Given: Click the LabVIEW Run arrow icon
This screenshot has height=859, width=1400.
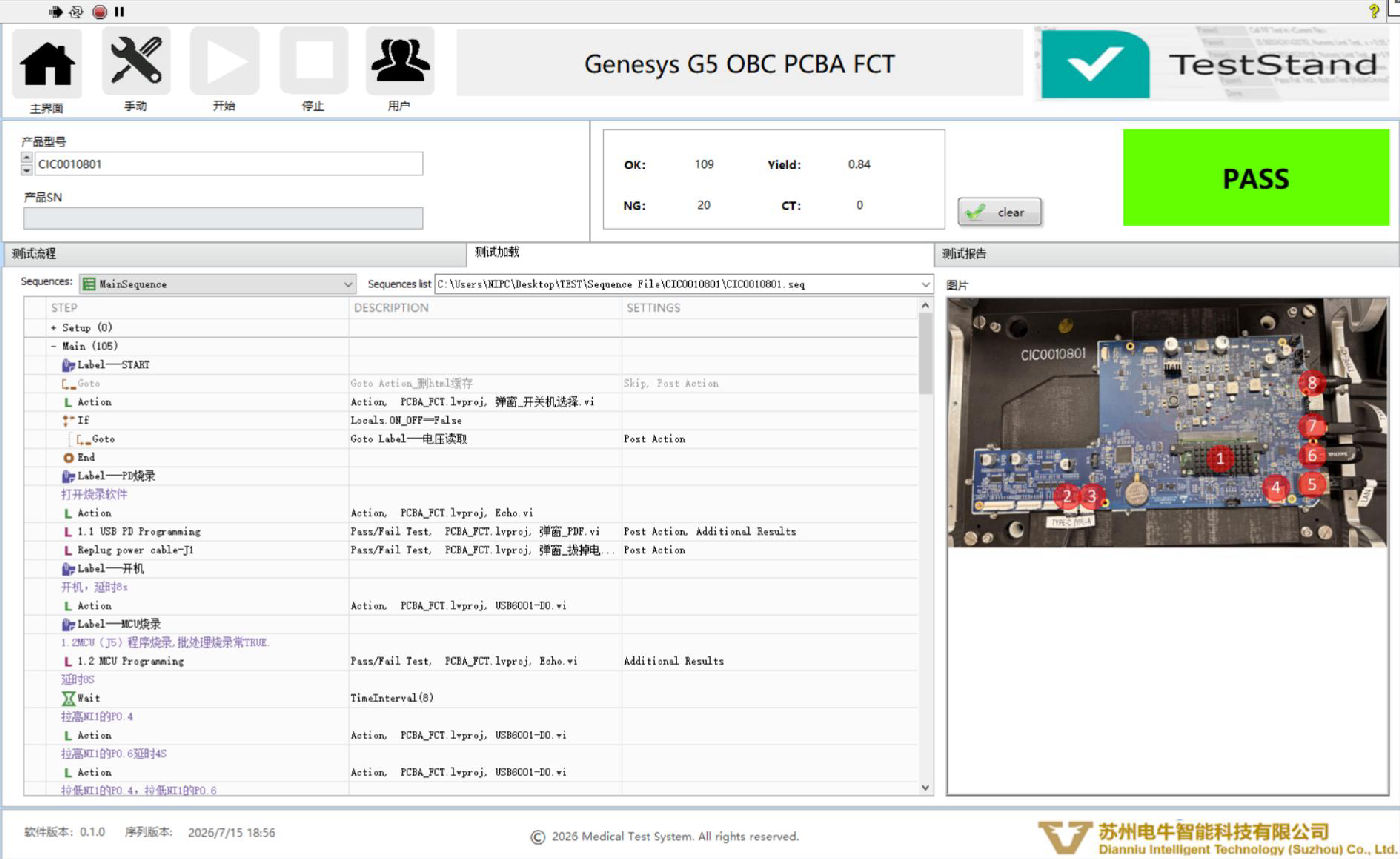Looking at the screenshot, I should click(56, 12).
